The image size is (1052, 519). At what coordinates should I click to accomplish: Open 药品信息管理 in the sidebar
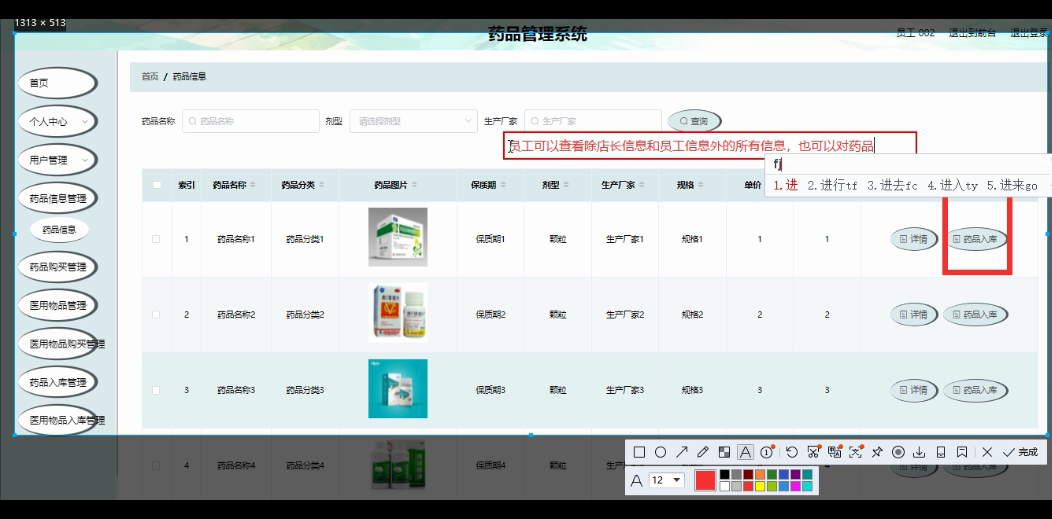click(58, 198)
